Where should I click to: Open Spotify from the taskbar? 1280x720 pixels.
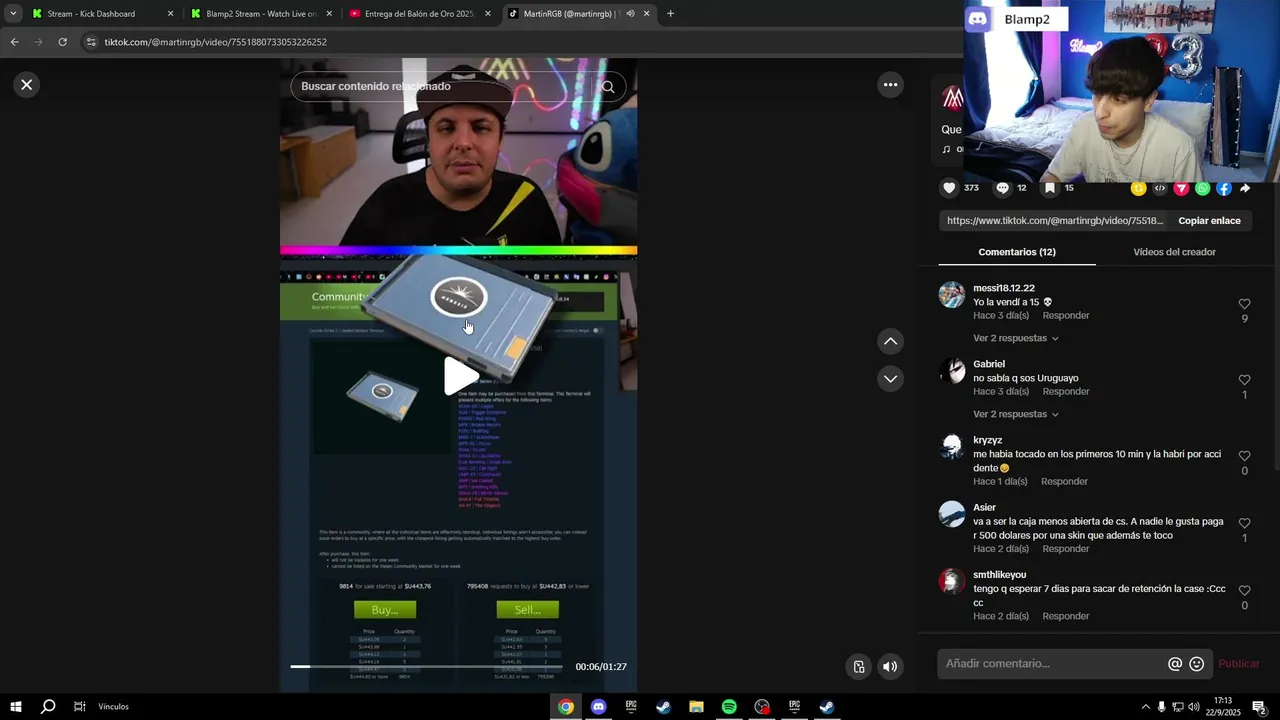coord(729,707)
